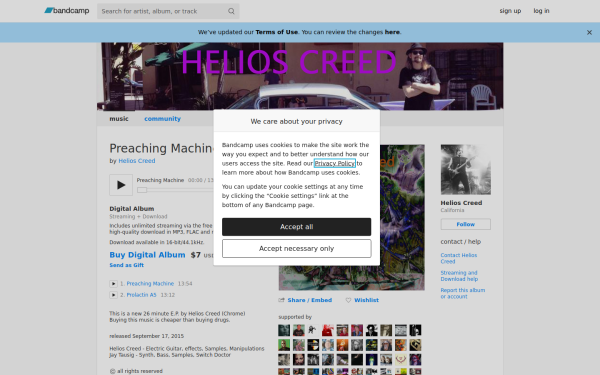Viewport: 600px width, 375px height.
Task: Open the Helios Creed artist link under title
Action: coord(137,161)
